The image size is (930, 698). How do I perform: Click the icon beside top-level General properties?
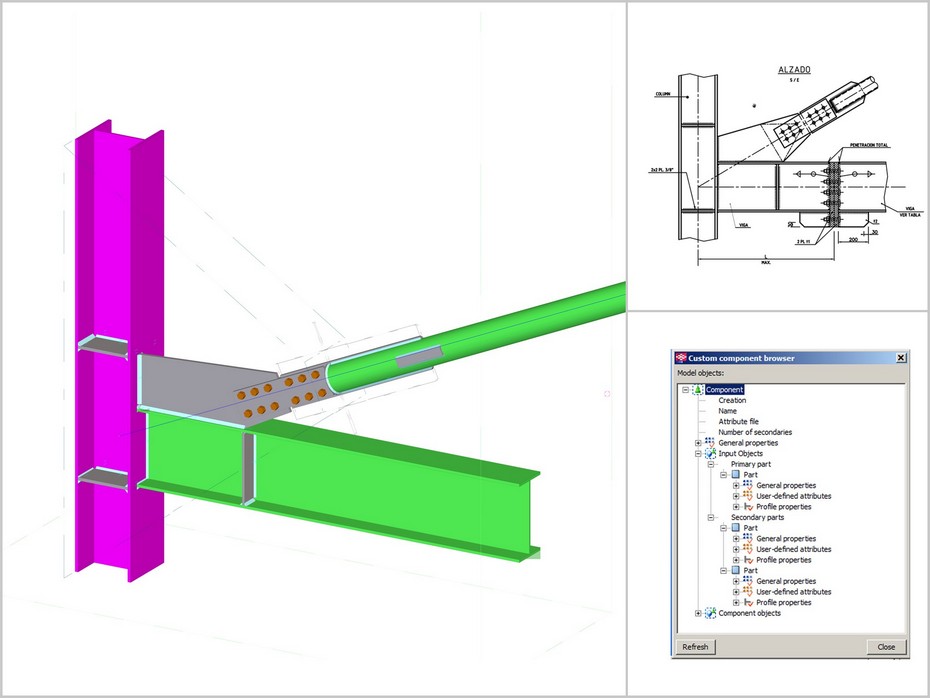click(x=709, y=442)
